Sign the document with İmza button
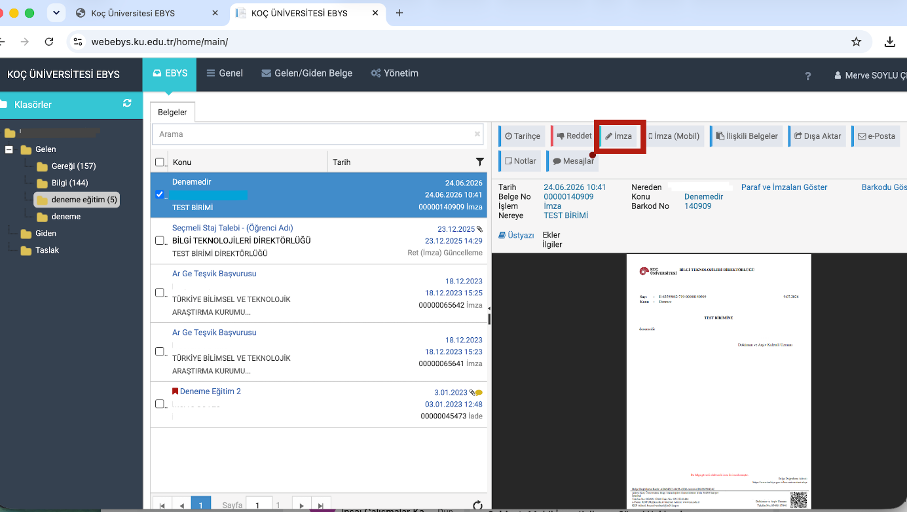This screenshot has height=512, width=908. (619, 136)
